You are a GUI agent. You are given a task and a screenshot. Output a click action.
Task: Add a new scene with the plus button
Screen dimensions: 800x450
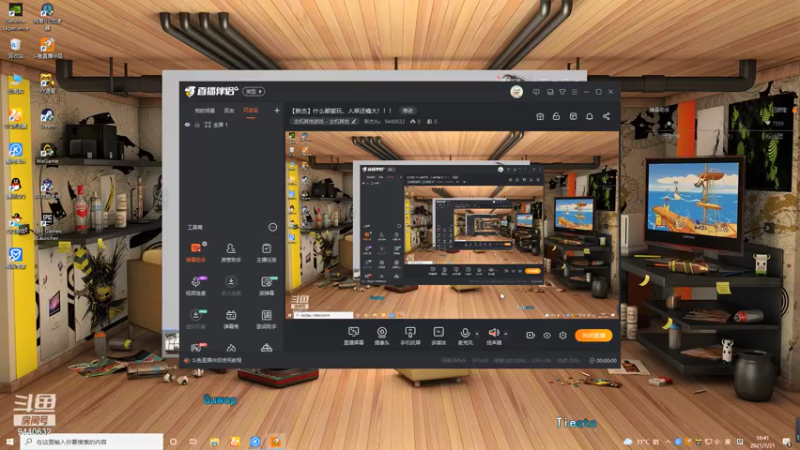point(277,110)
